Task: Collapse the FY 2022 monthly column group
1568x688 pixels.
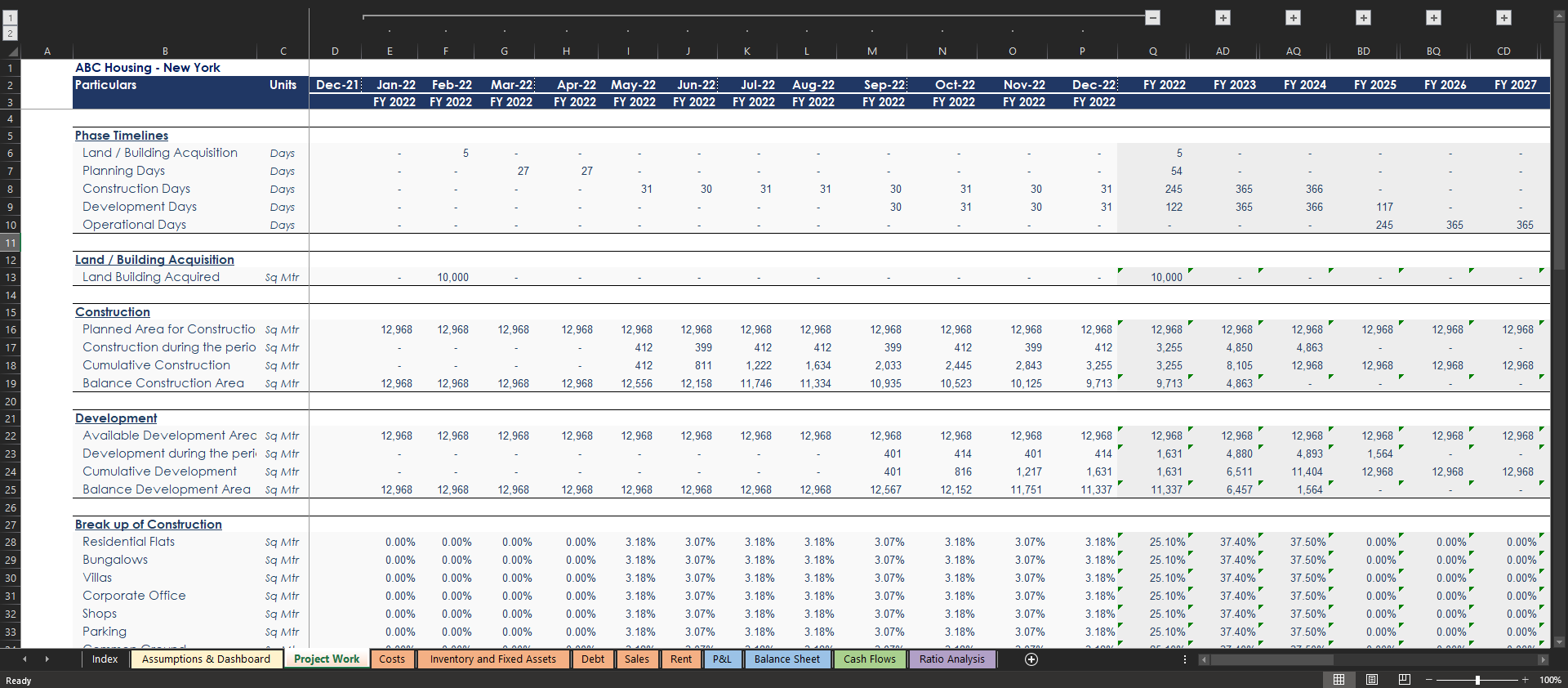Action: 1152,17
